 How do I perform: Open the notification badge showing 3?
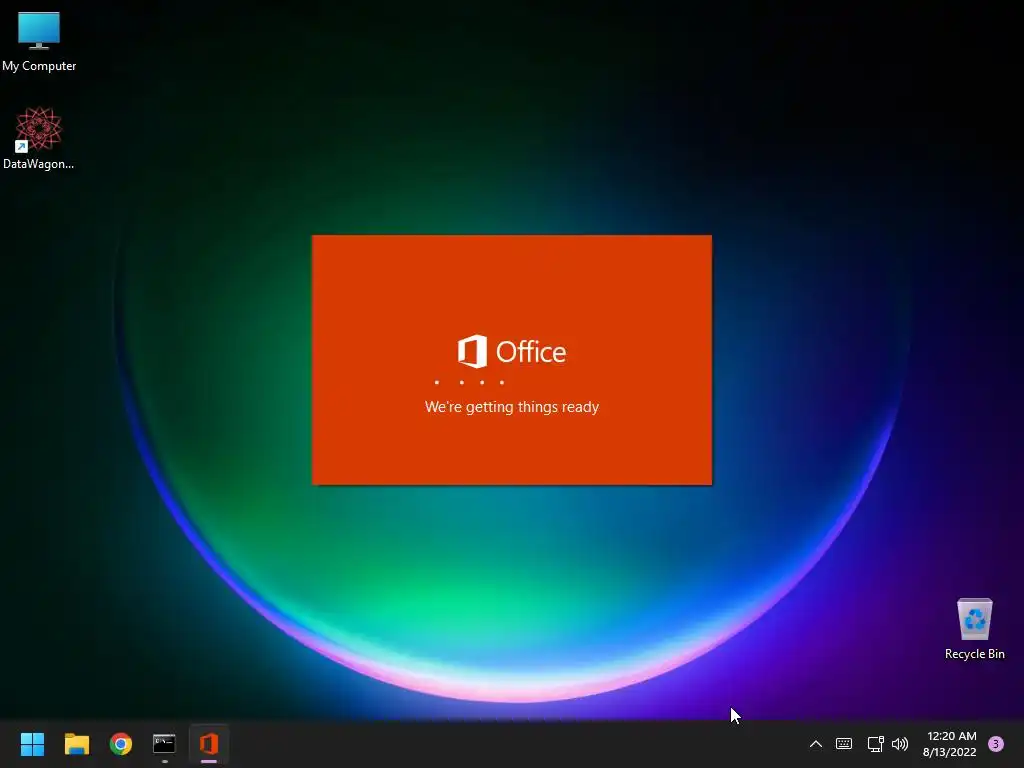point(996,744)
